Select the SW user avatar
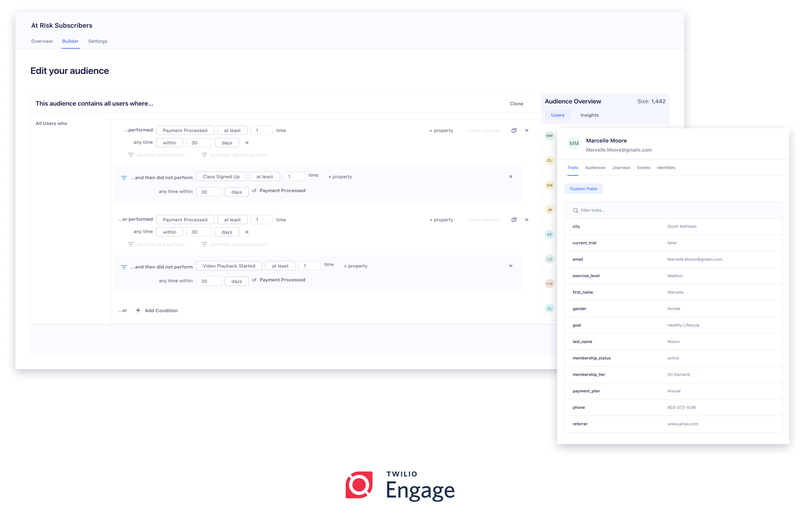Image resolution: width=800 pixels, height=527 pixels. point(549,185)
